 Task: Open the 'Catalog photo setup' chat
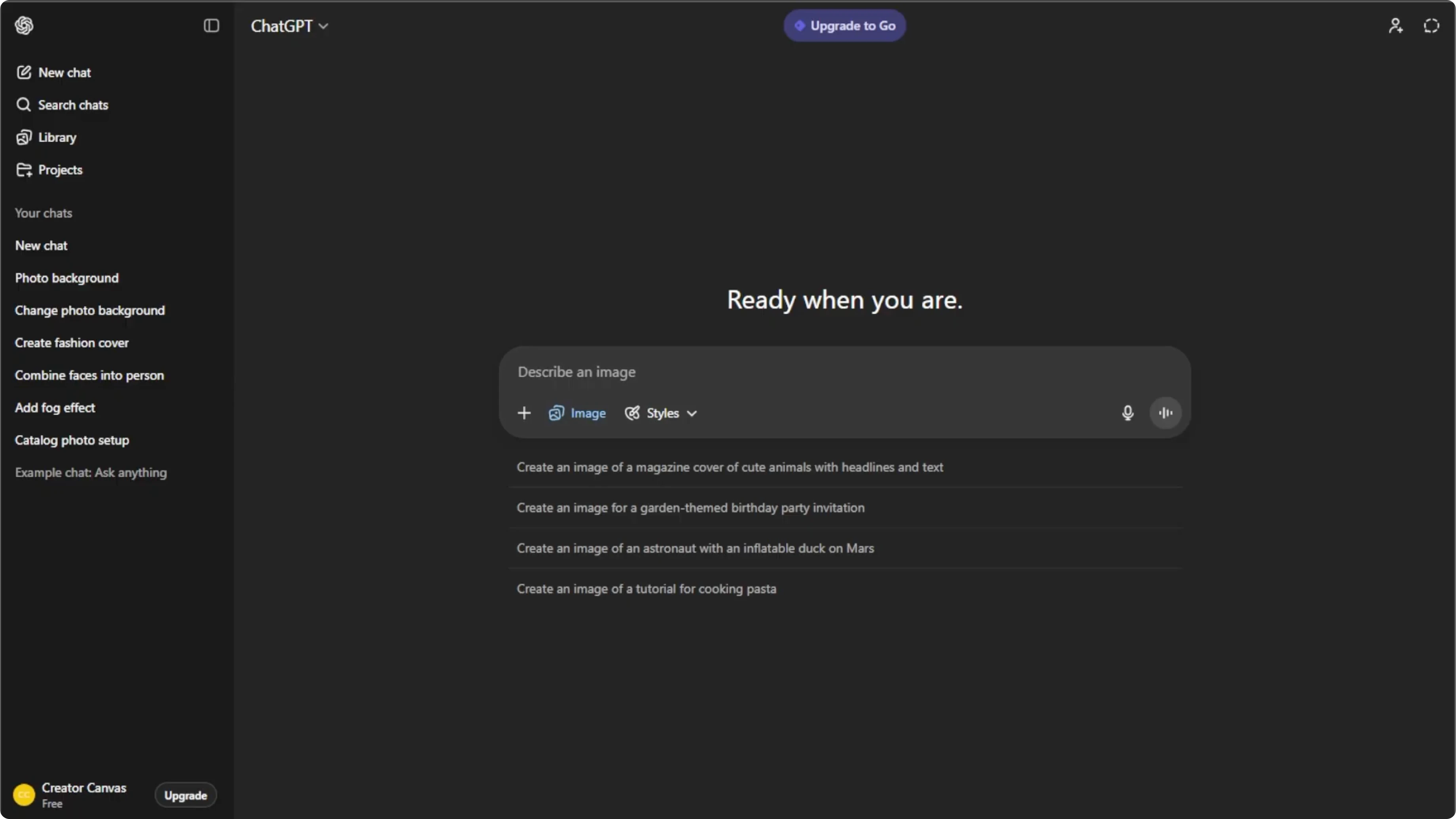tap(116, 440)
